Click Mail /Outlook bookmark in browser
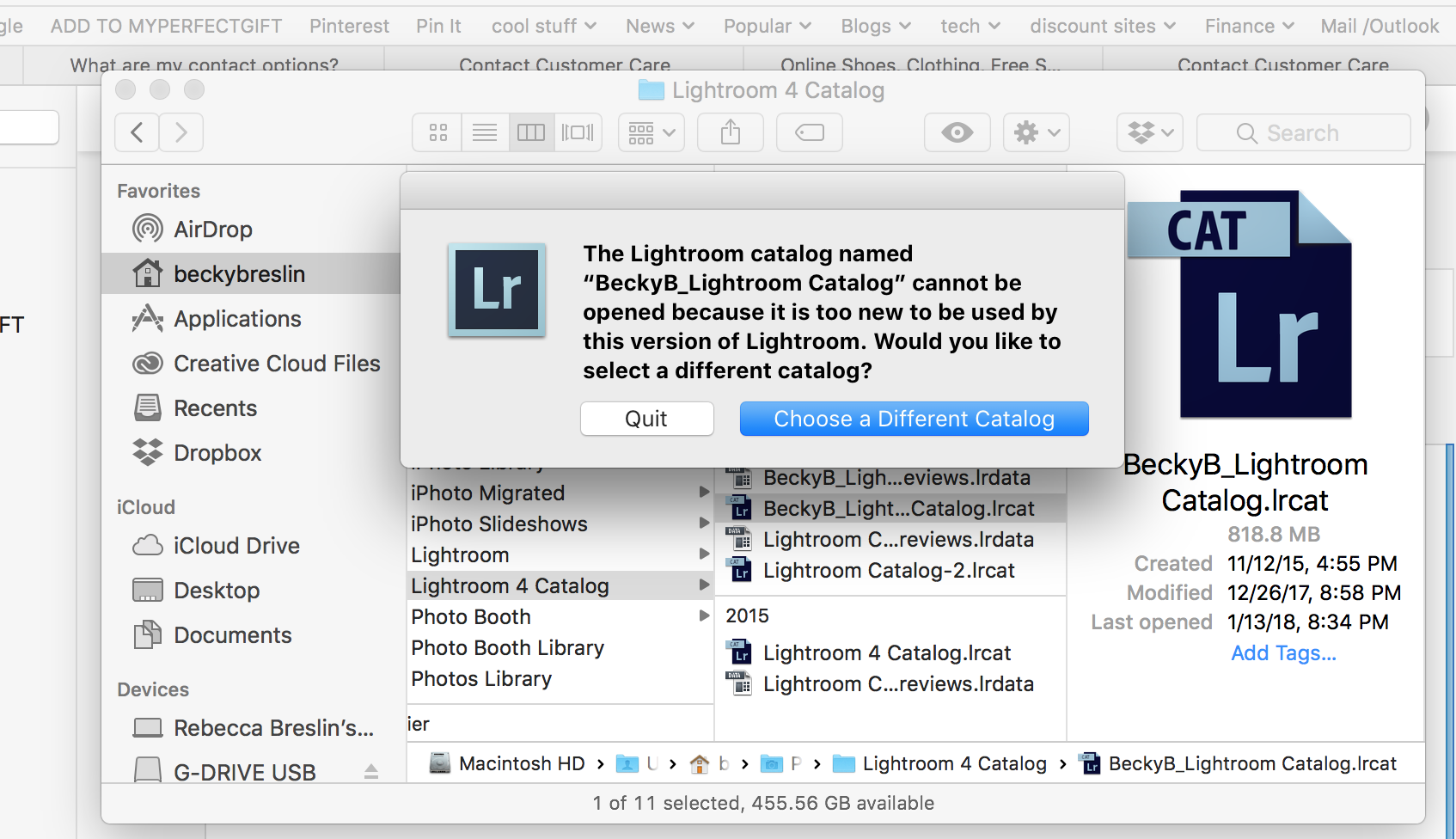 click(1380, 27)
